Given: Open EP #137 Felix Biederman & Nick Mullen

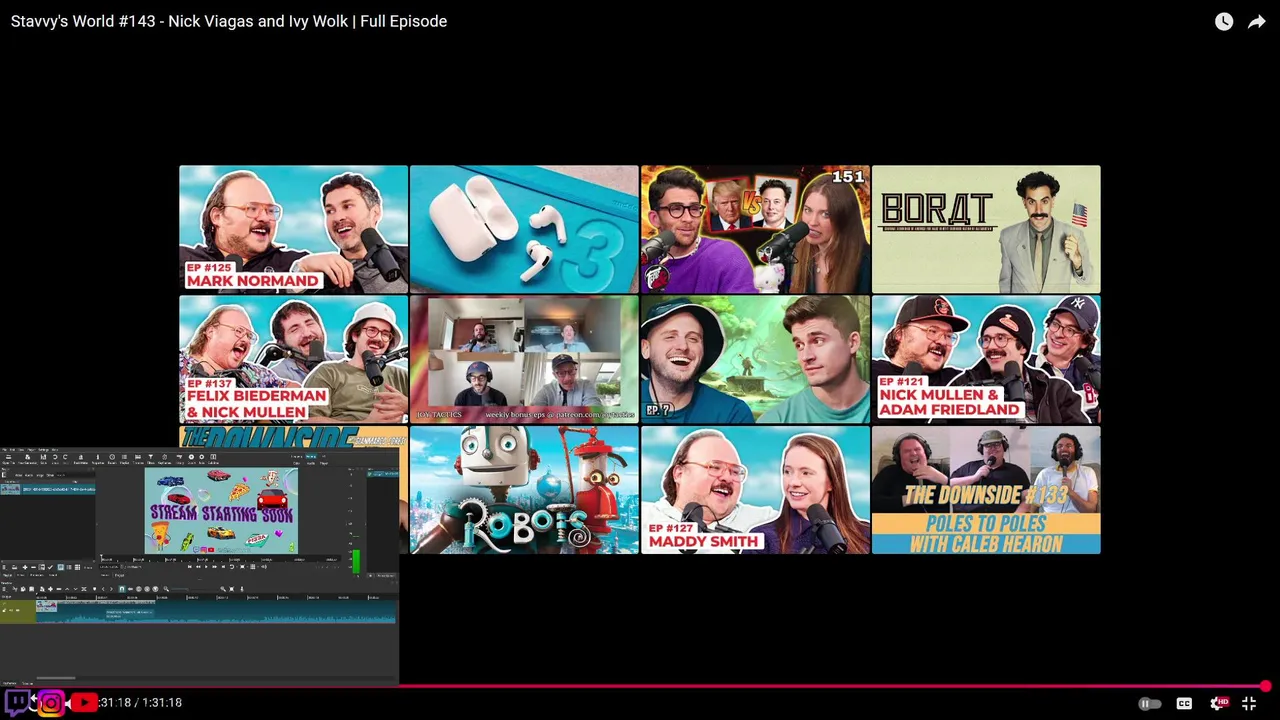Looking at the screenshot, I should 293,359.
